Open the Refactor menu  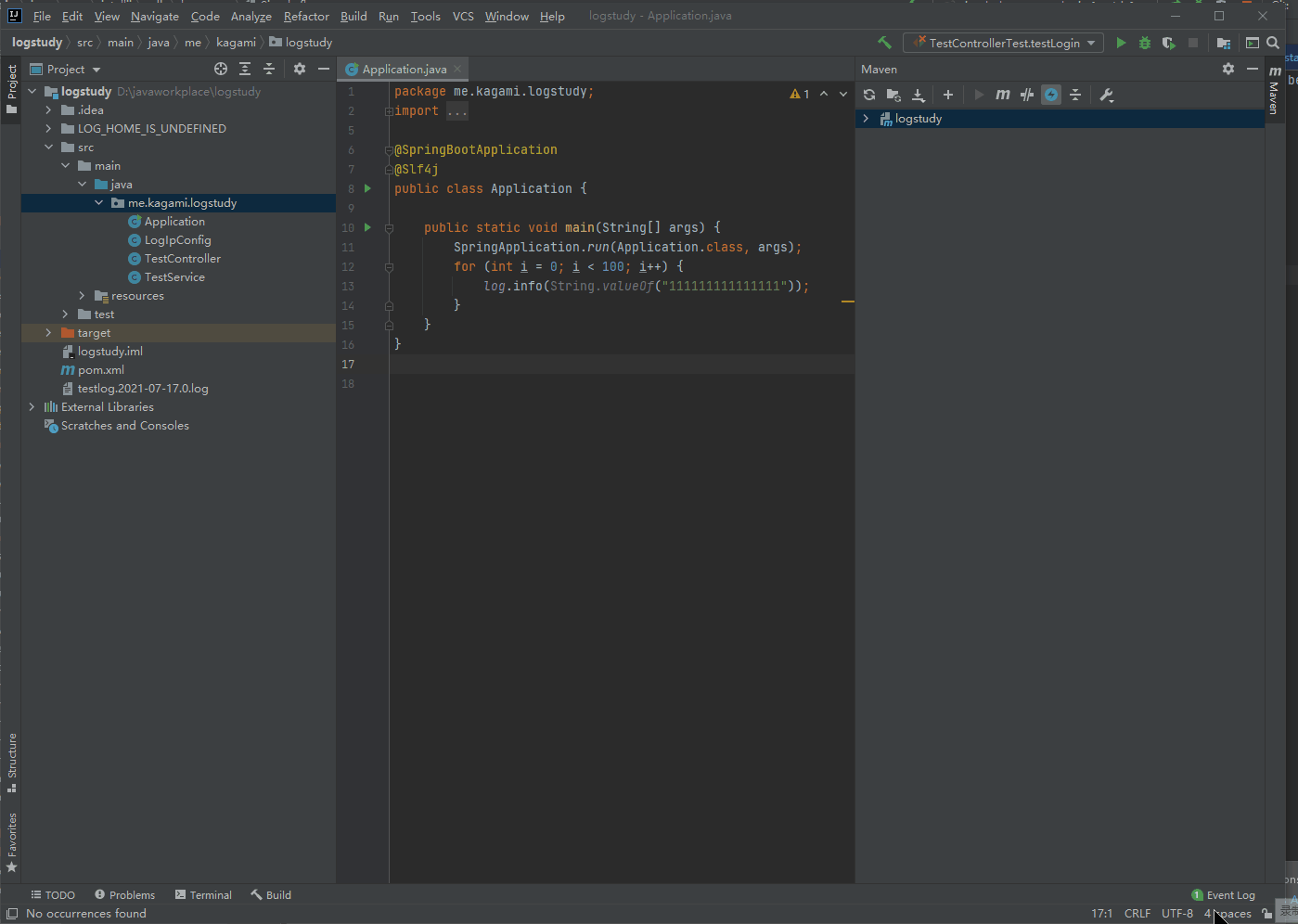tap(306, 16)
